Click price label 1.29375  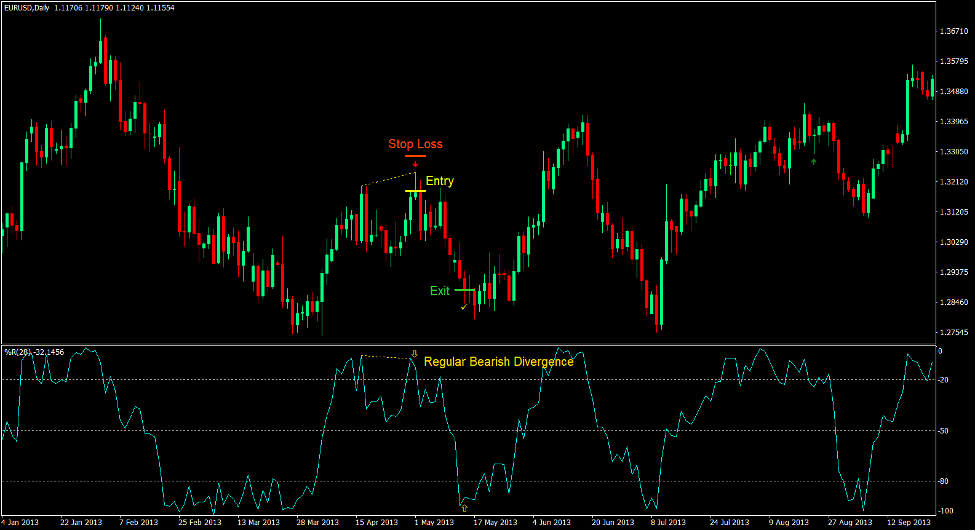[x=954, y=272]
